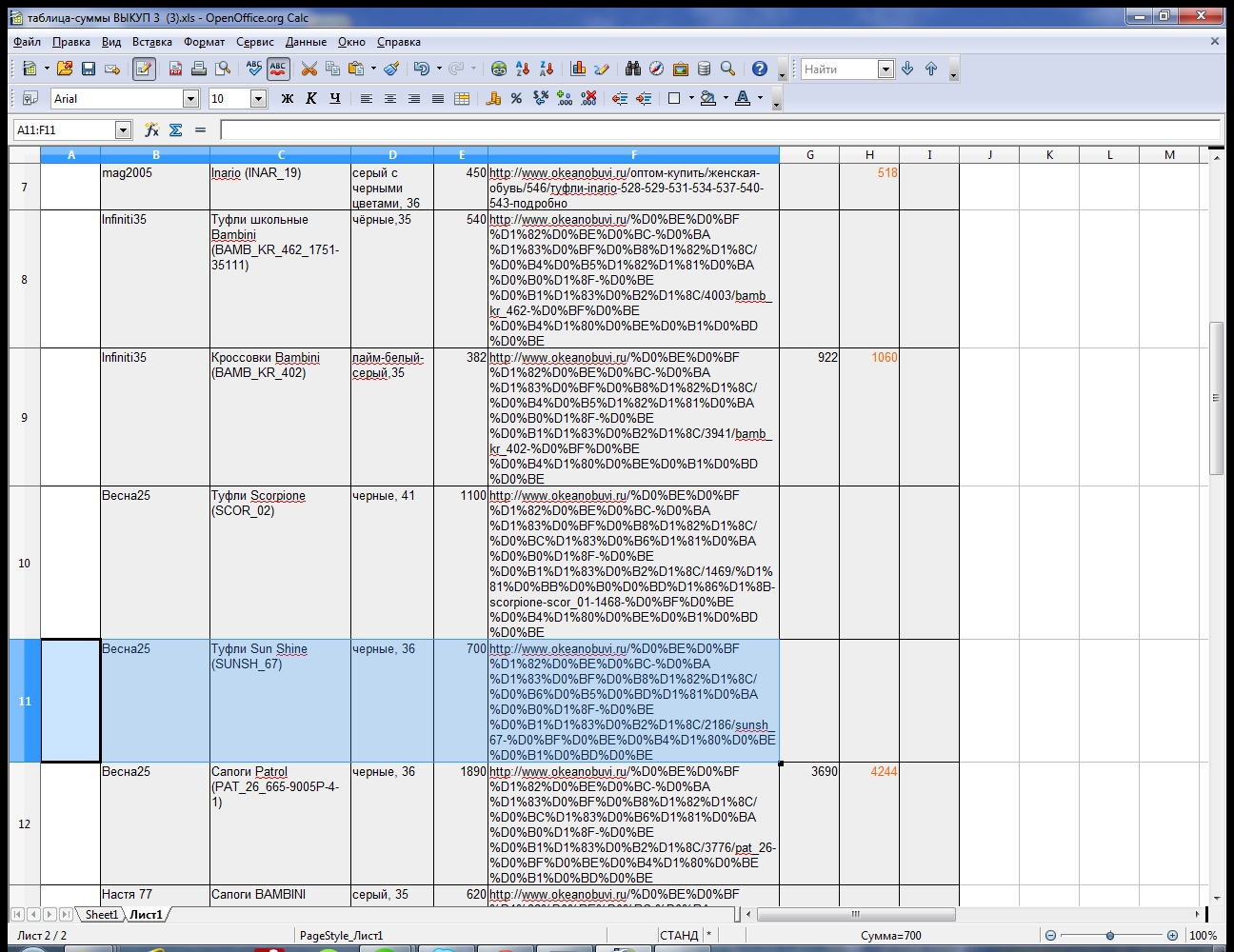Screen dimensions: 1234x952
Task: Open the Формат menu
Action: click(204, 42)
